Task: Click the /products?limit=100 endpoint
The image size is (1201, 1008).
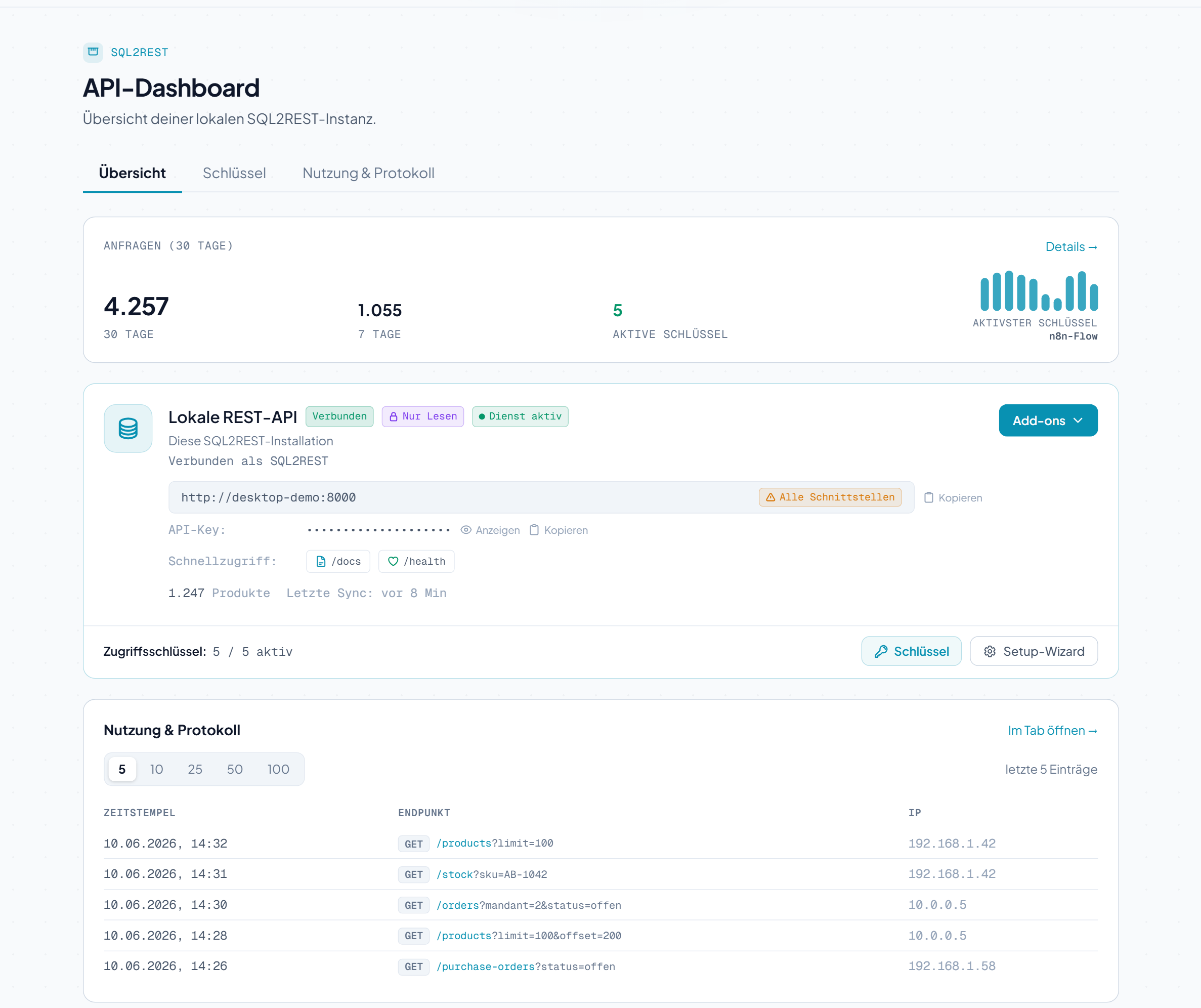Action: tap(495, 844)
